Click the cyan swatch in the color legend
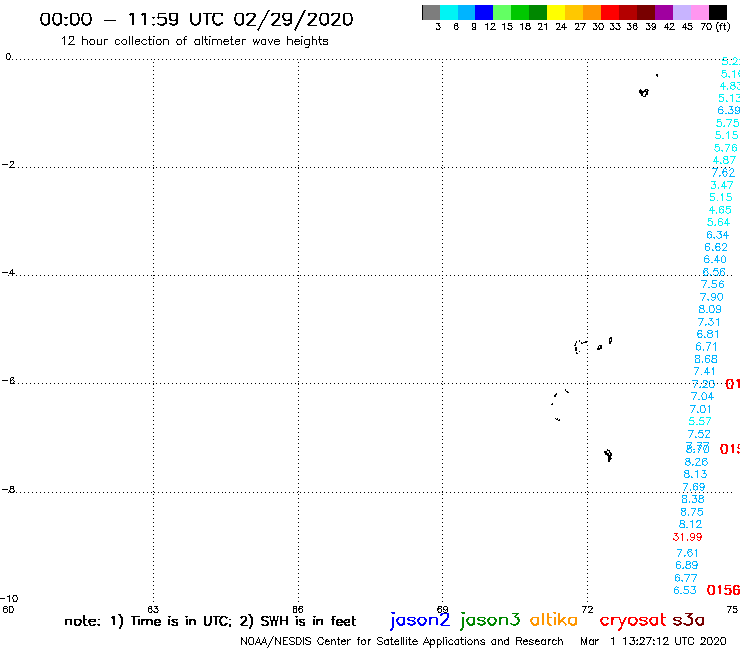The width and height of the screenshot is (740, 650). point(448,12)
